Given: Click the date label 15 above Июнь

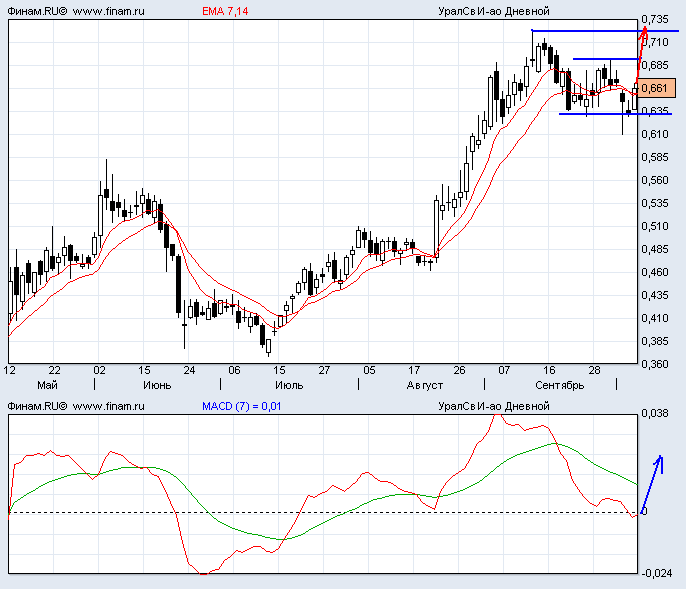Looking at the screenshot, I should point(144,371).
